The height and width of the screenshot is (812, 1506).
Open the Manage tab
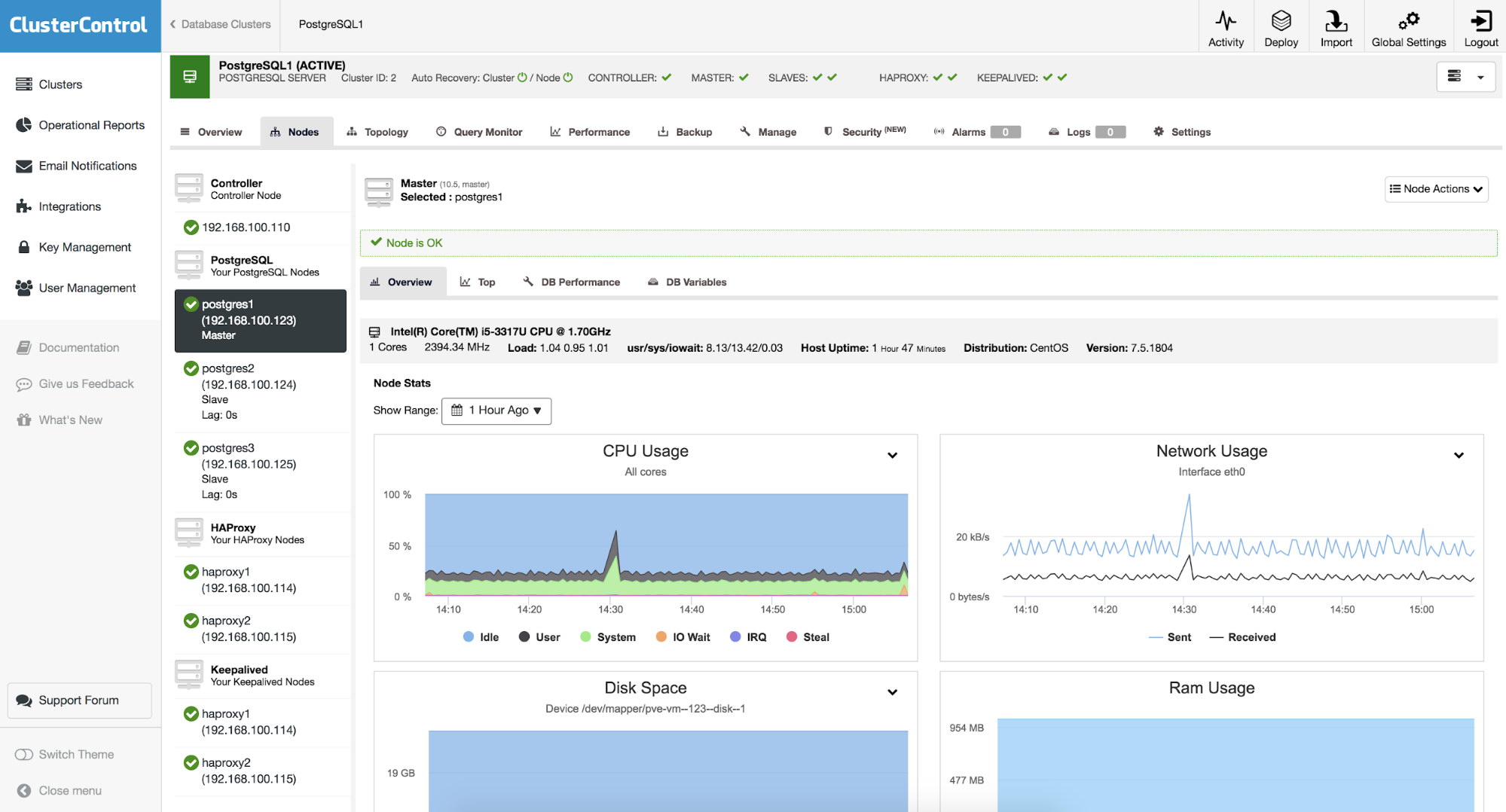point(768,132)
